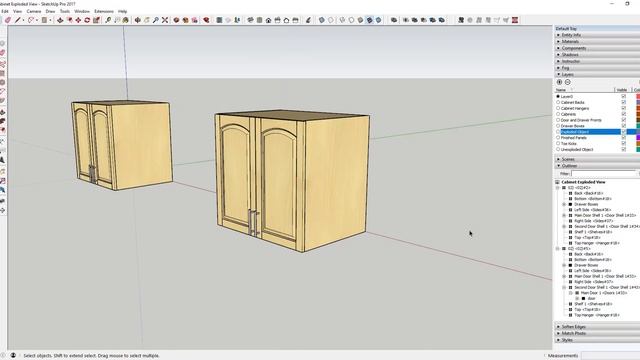Select the Orbit tool

[x=138, y=20]
